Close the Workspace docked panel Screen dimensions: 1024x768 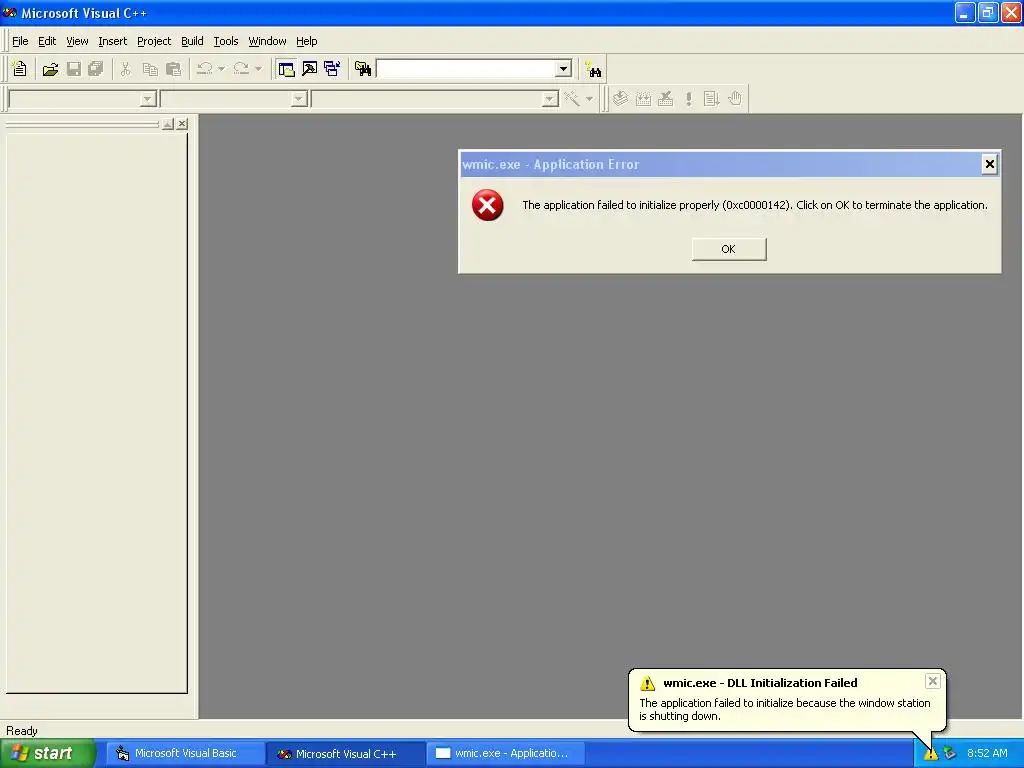pyautogui.click(x=182, y=123)
